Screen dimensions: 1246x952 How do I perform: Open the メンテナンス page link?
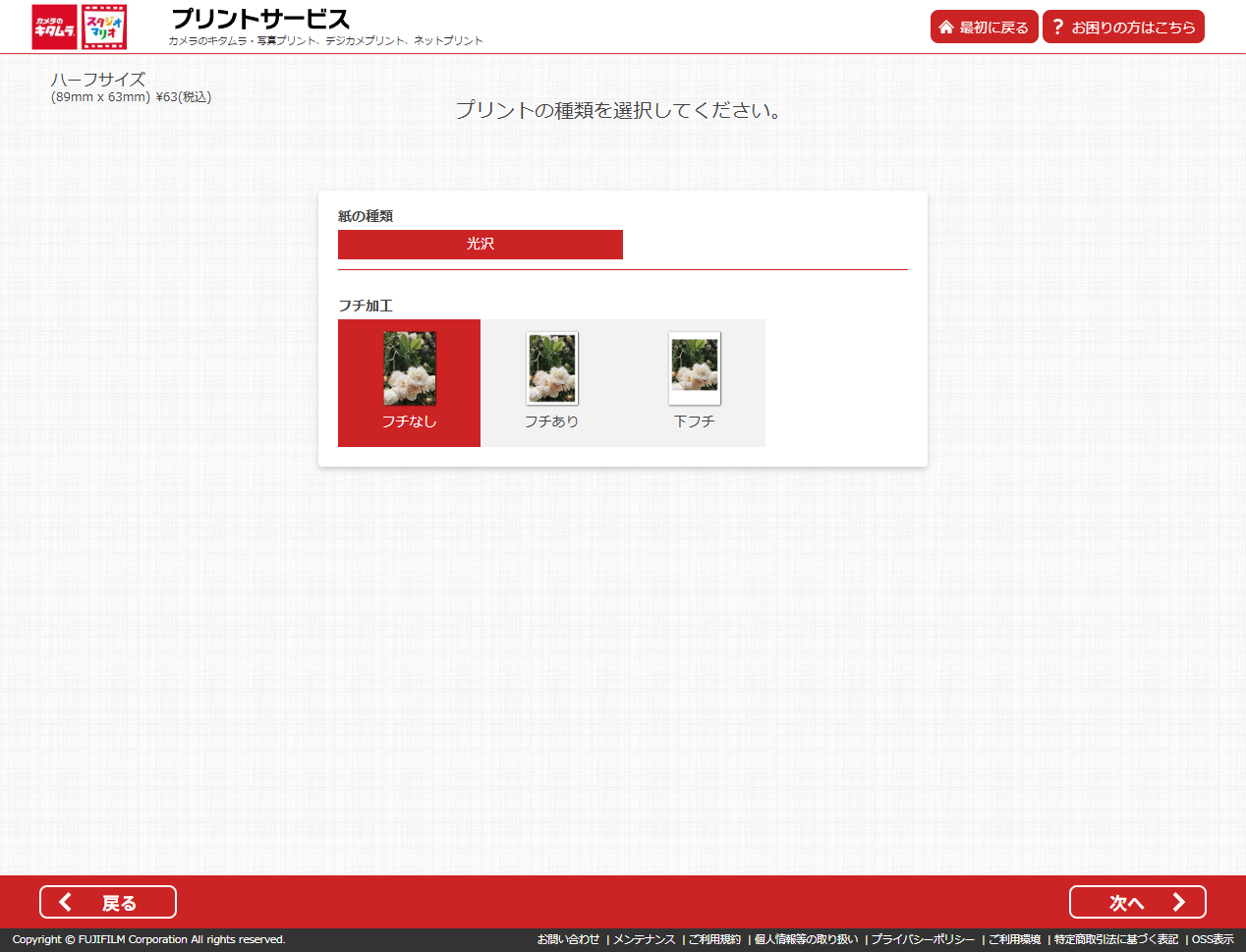(644, 939)
